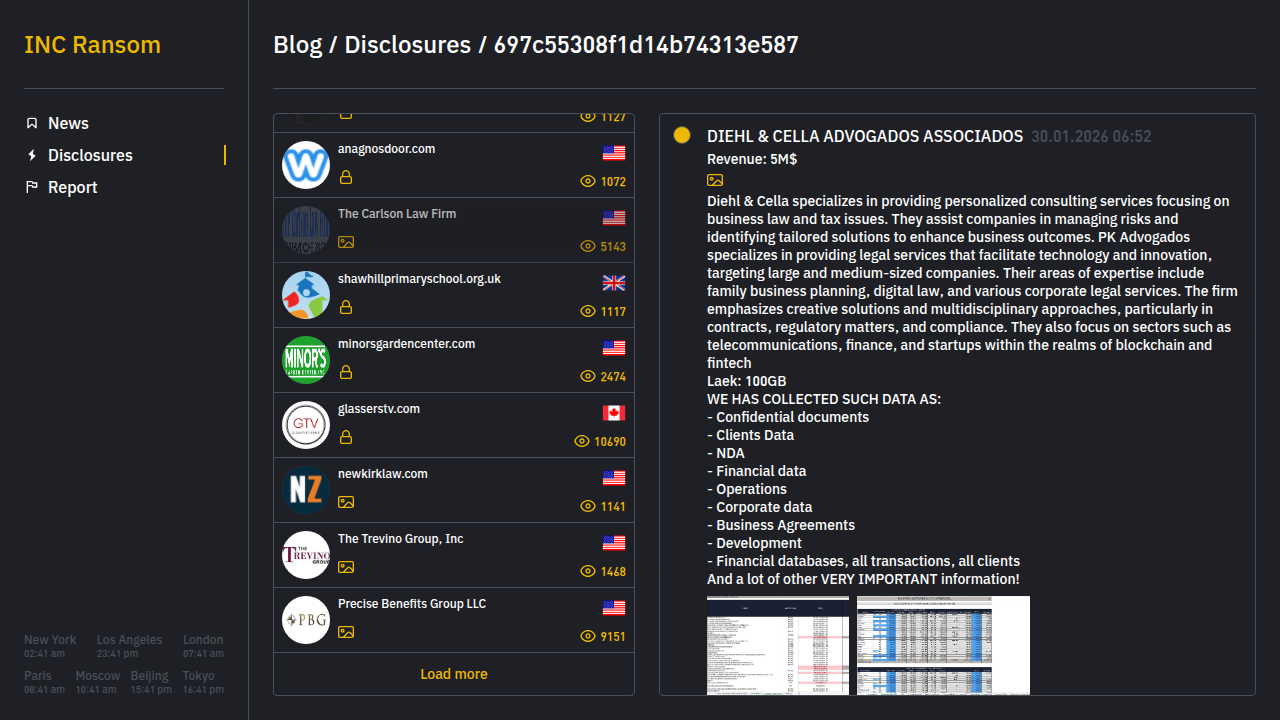Open the Report menu item
The image size is (1280, 720).
click(x=72, y=187)
